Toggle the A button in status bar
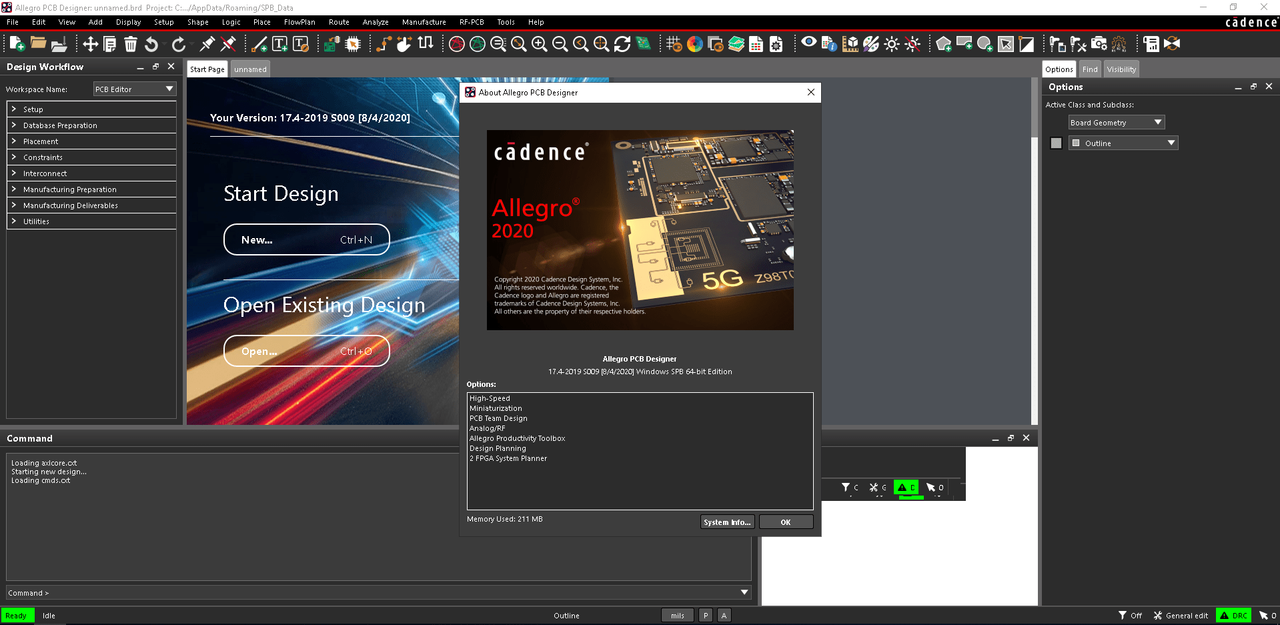This screenshot has width=1280, height=625. (x=724, y=615)
